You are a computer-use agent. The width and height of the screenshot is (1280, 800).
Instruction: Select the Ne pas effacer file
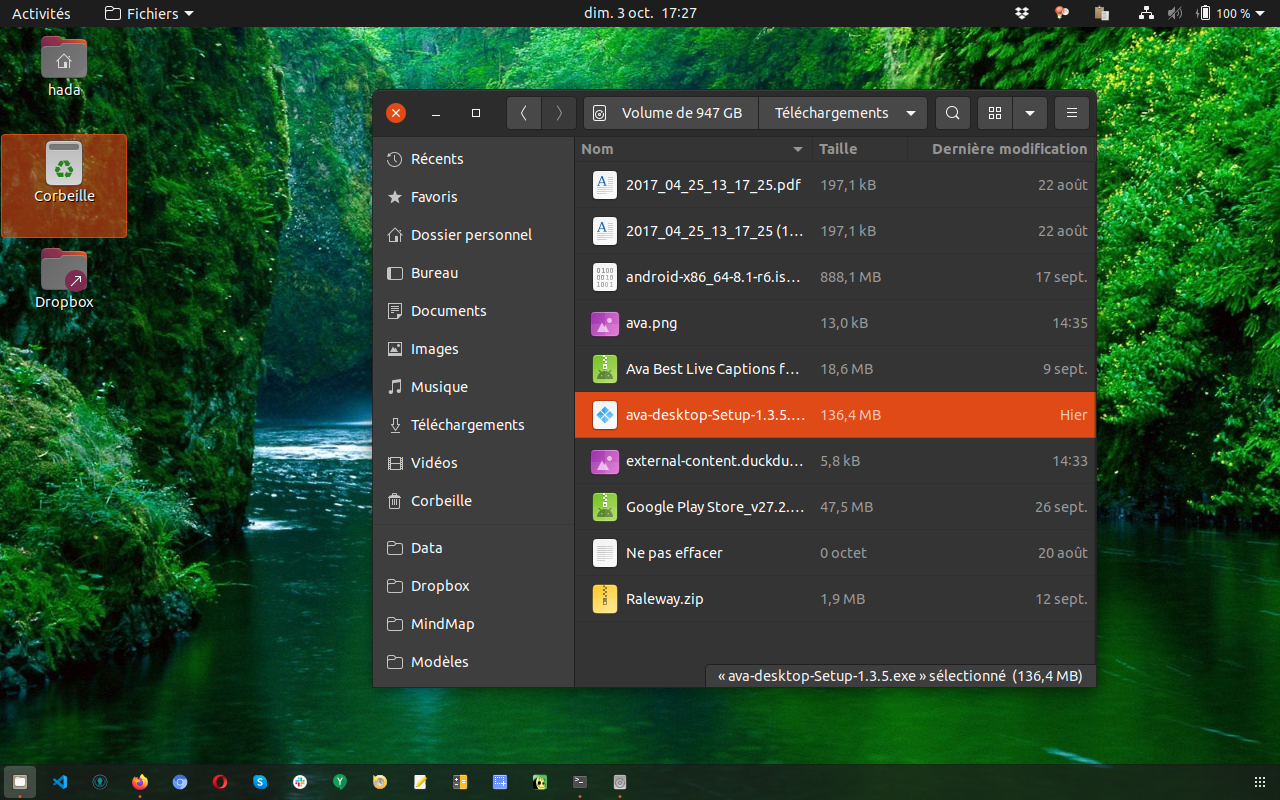(835, 553)
